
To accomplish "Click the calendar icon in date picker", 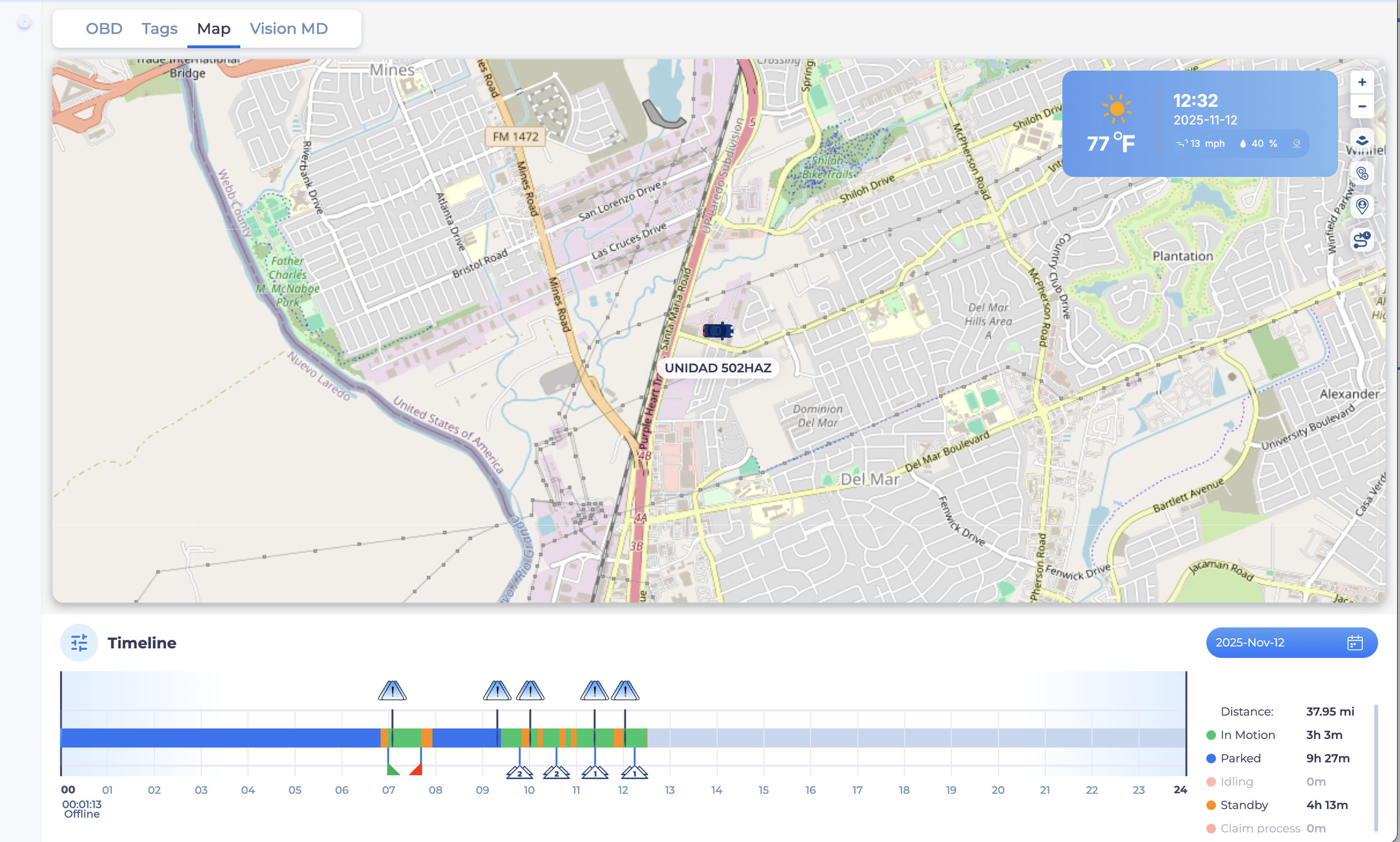I will click(x=1355, y=643).
